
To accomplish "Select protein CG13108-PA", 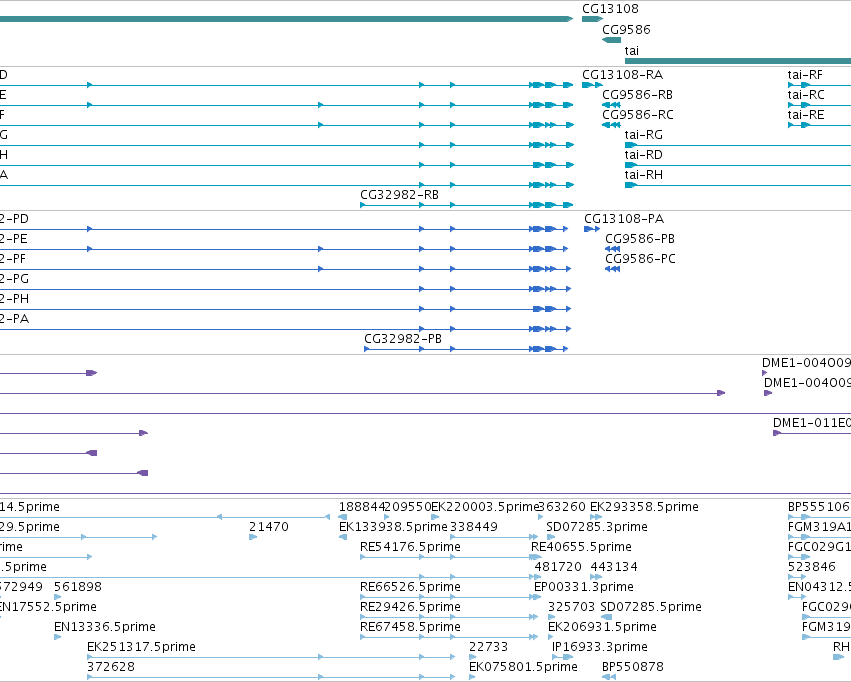I will [624, 219].
